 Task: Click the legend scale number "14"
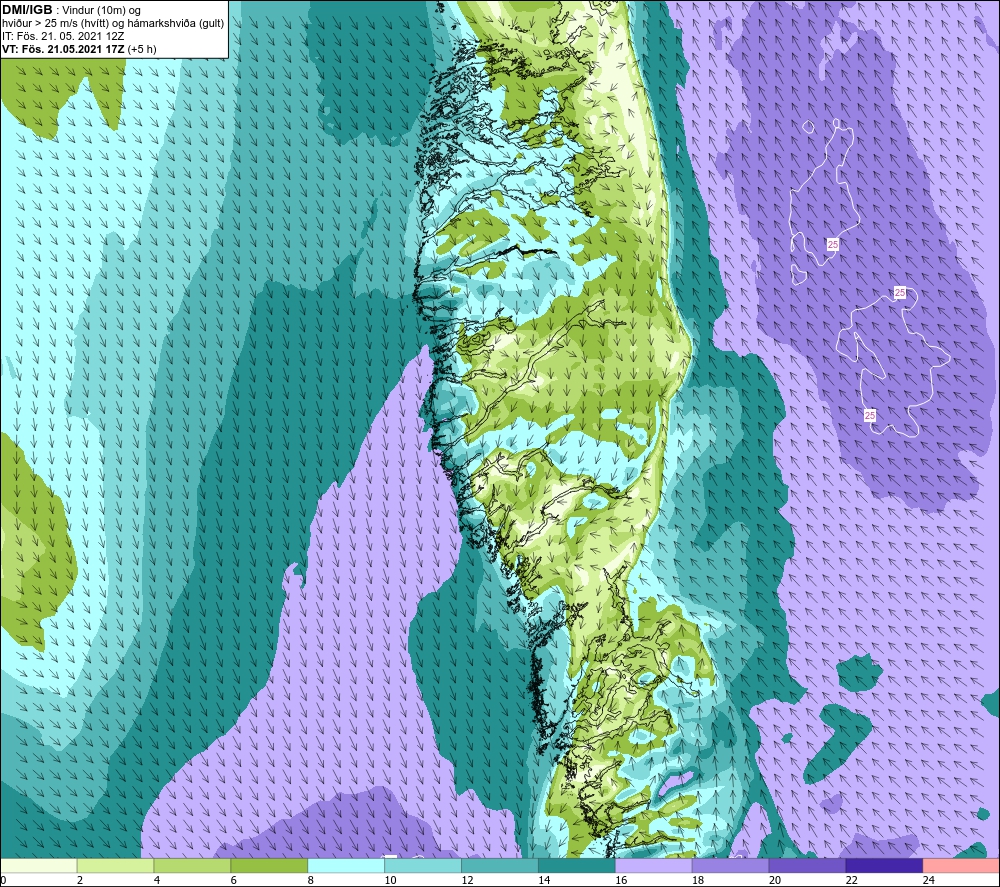544,880
